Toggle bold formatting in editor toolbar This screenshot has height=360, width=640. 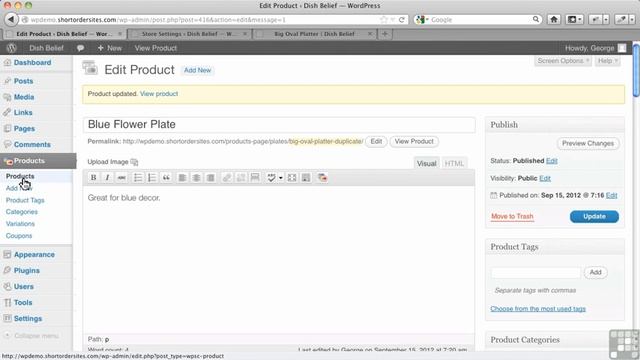(93, 178)
